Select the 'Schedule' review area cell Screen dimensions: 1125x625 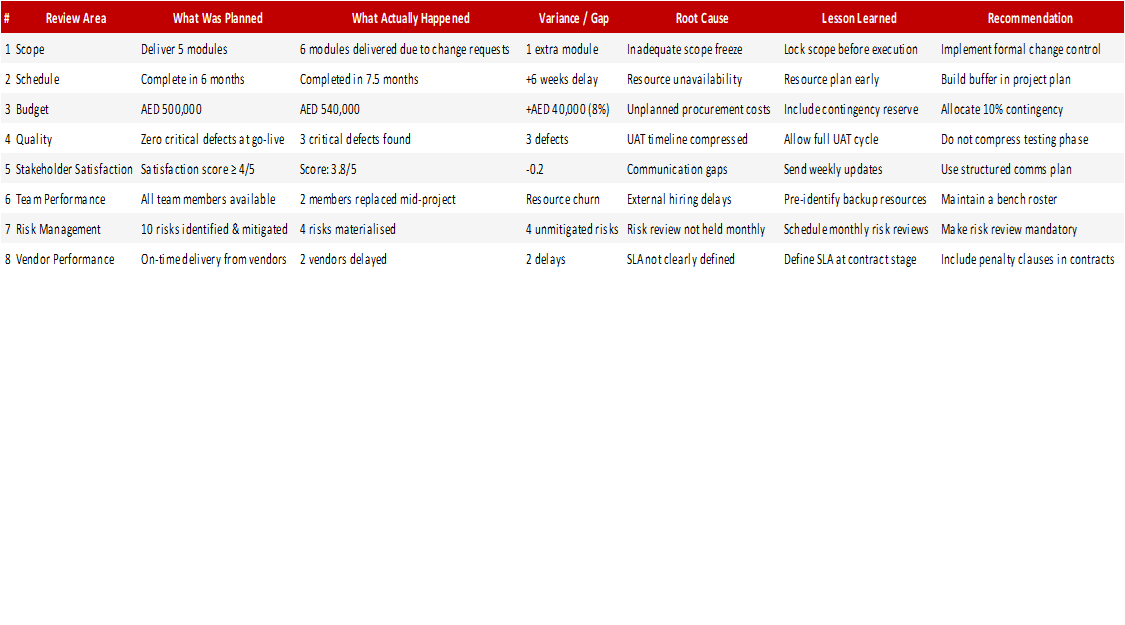37,80
